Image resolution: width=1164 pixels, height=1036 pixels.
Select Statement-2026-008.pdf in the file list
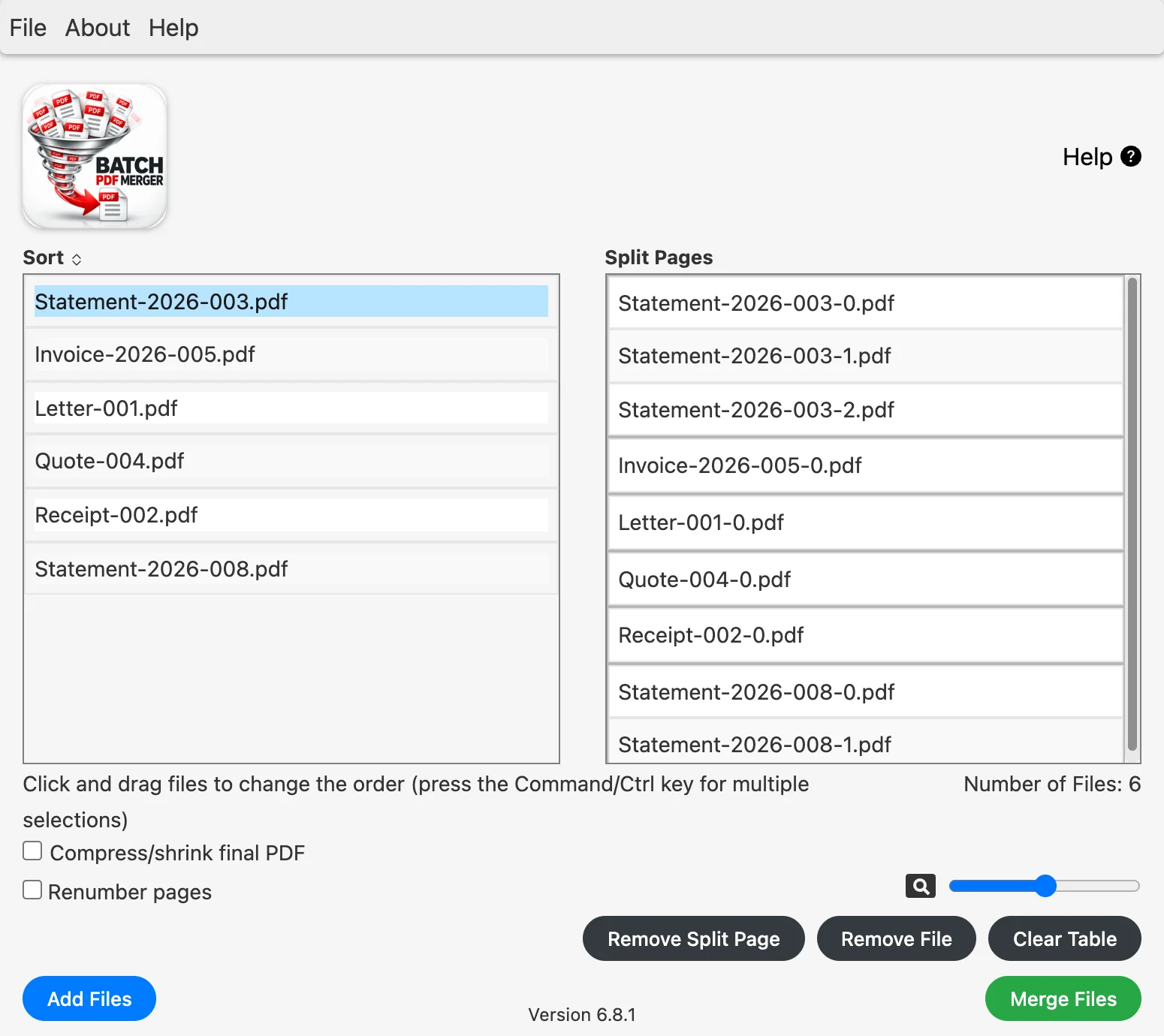click(291, 569)
